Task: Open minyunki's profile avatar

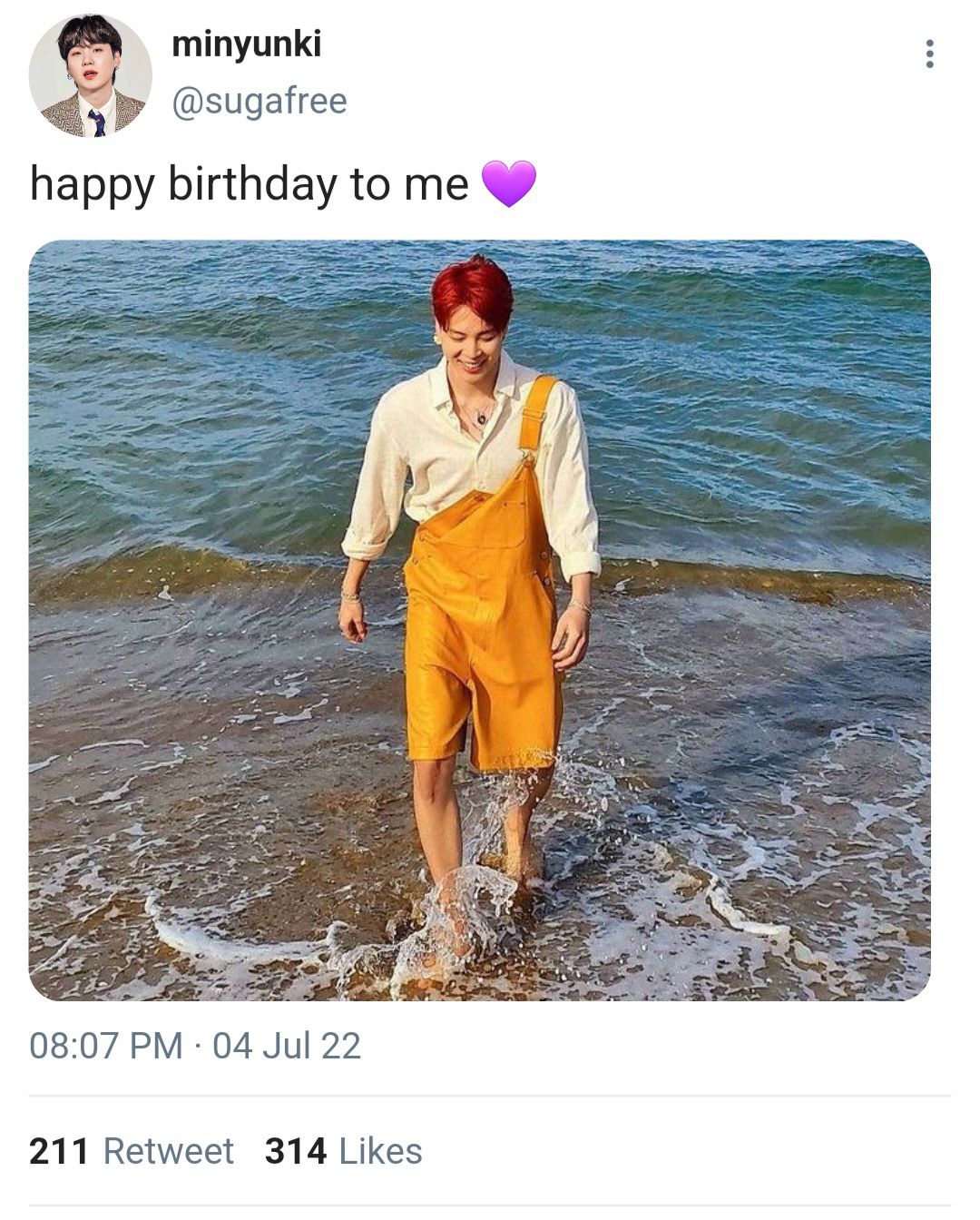Action: [90, 76]
